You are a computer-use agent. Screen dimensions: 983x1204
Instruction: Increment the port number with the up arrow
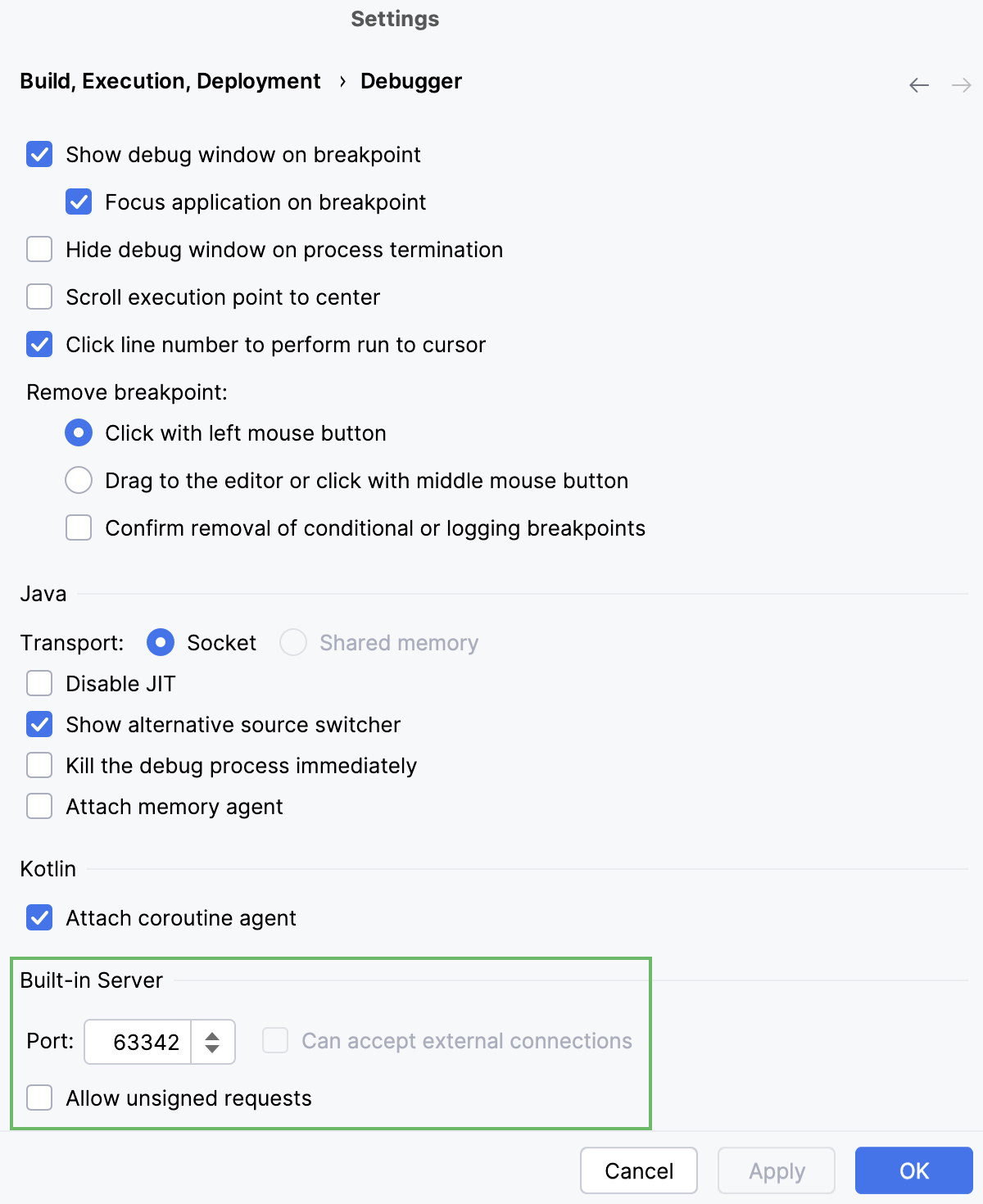click(212, 1034)
